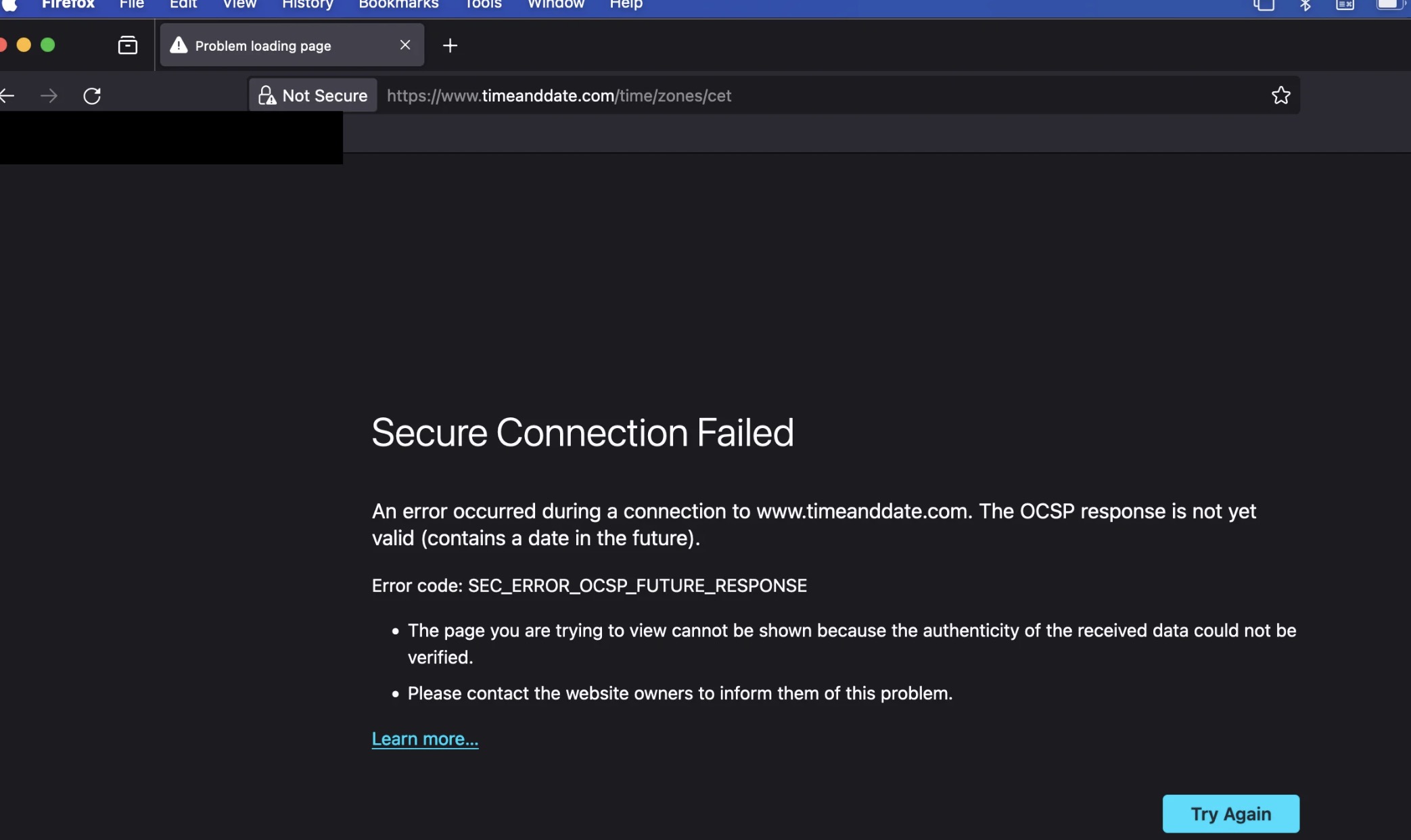Image resolution: width=1411 pixels, height=840 pixels.
Task: Go back to the previous page
Action: pyautogui.click(x=7, y=95)
